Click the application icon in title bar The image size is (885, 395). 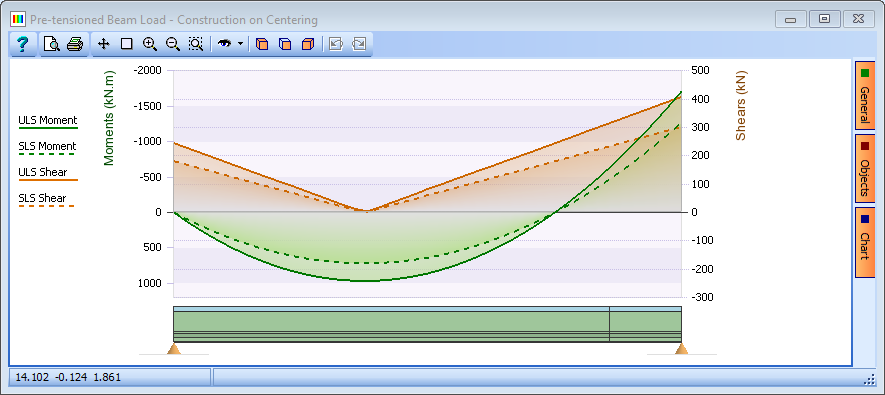(x=19, y=20)
